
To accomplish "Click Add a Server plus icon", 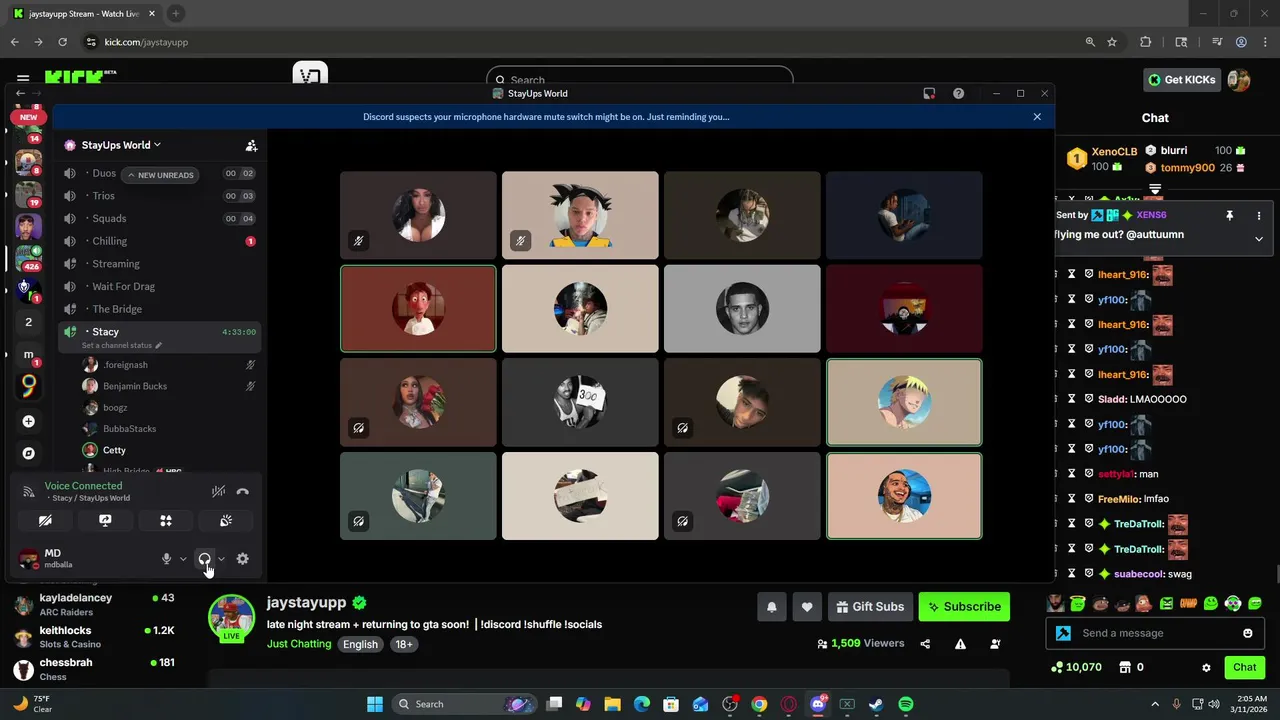I will (x=28, y=421).
